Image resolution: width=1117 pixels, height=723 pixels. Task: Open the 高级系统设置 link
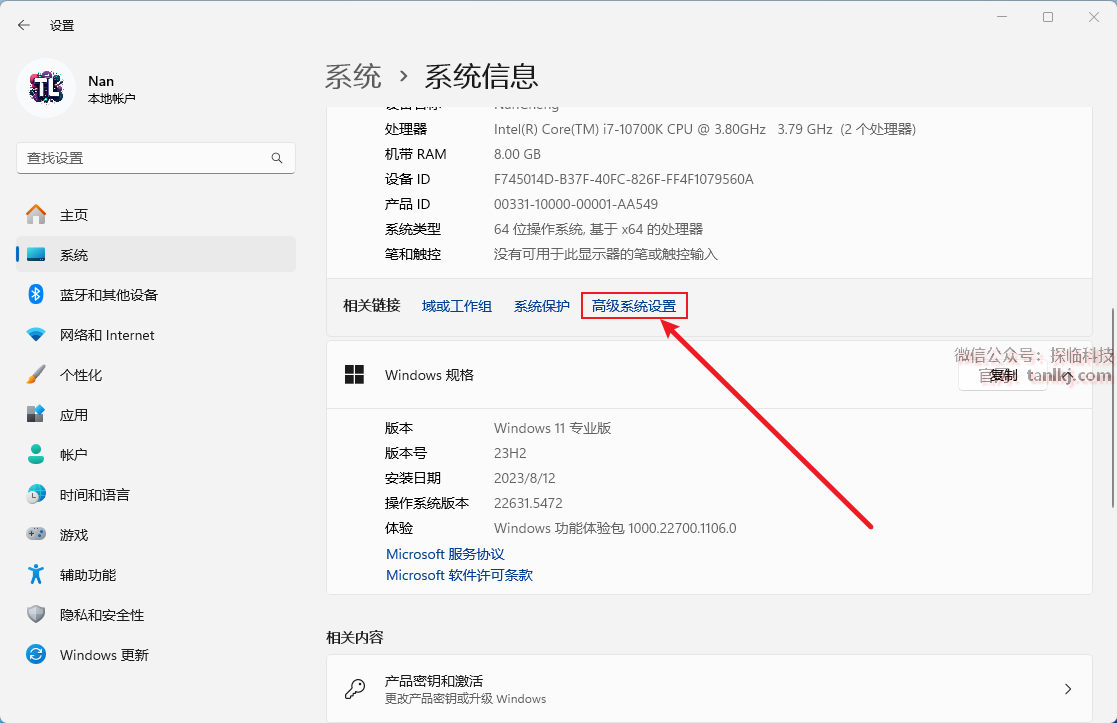634,306
